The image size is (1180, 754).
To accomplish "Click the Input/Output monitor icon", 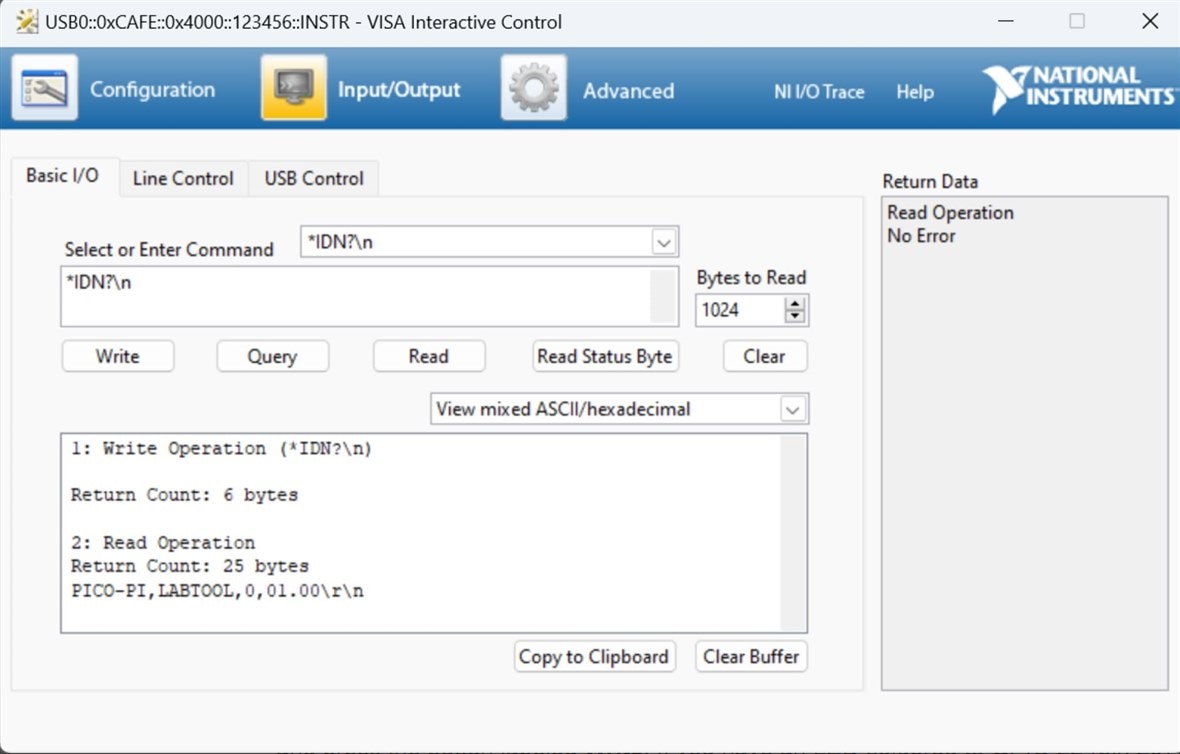I will 294,89.
